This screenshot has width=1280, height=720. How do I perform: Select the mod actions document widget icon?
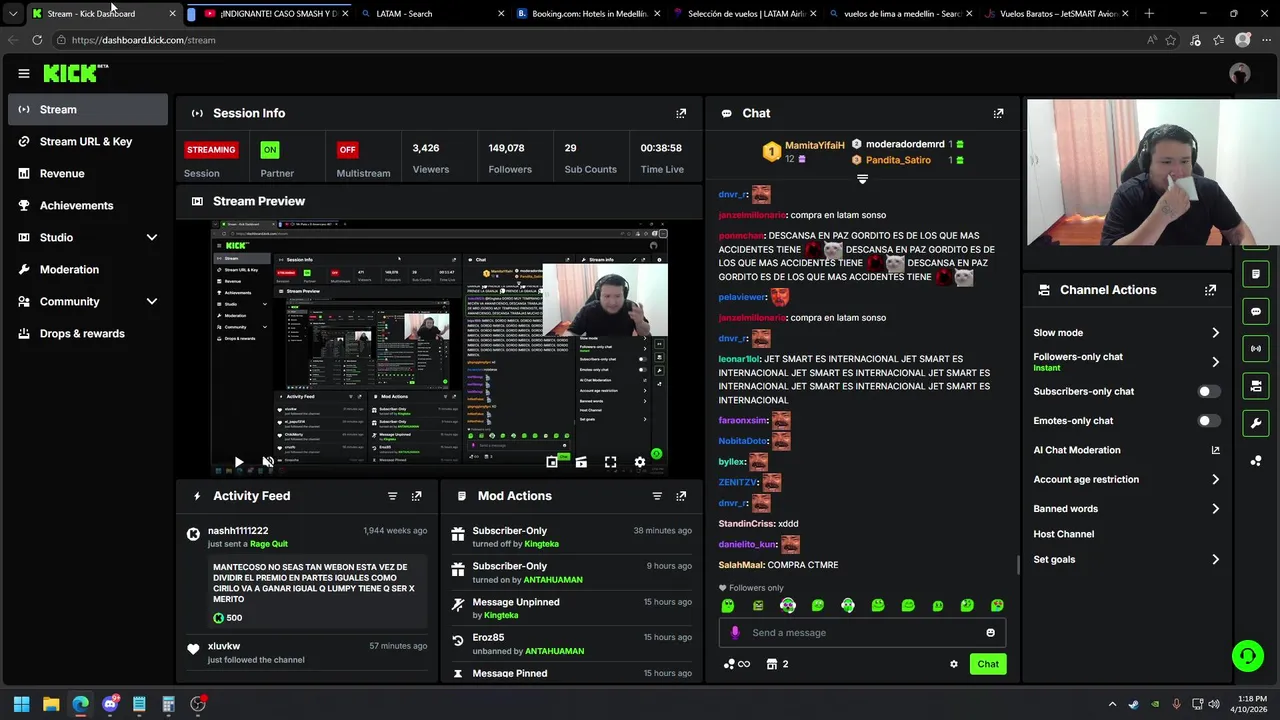(1256, 274)
